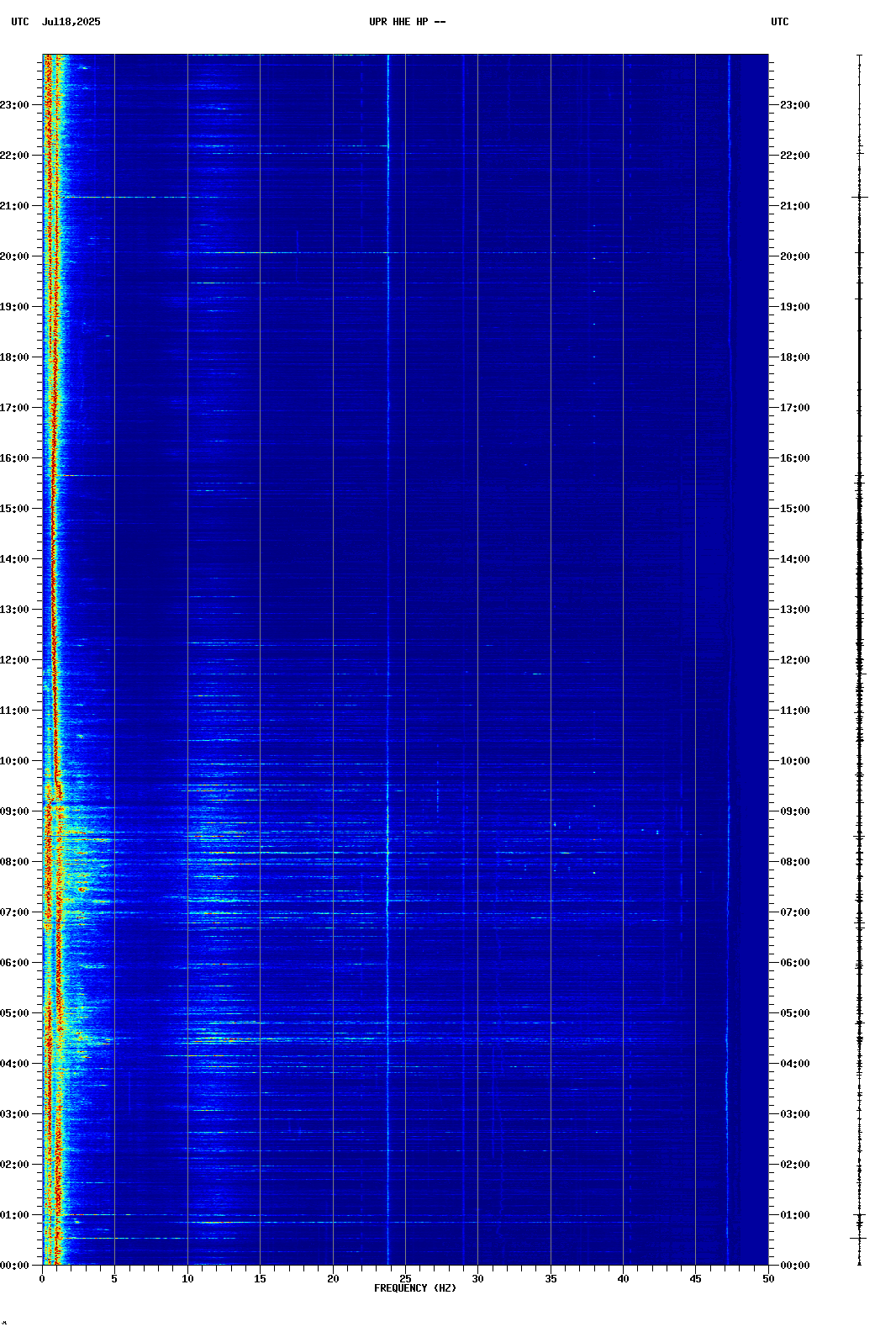Click the 'Jul18,2025' date label
The width and height of the screenshot is (896, 1332).
click(71, 22)
